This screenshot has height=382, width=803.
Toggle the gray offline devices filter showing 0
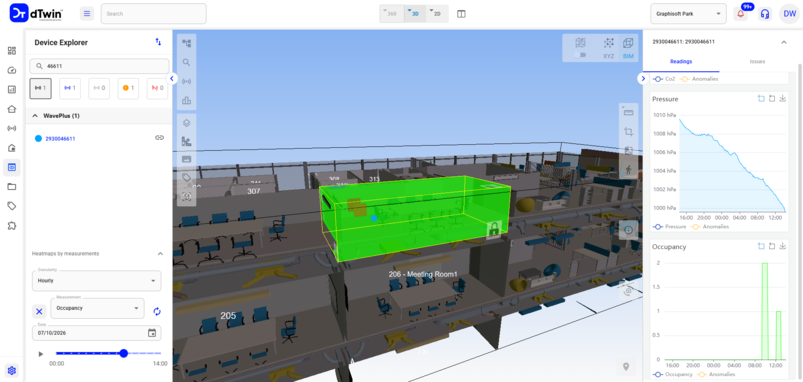point(99,88)
